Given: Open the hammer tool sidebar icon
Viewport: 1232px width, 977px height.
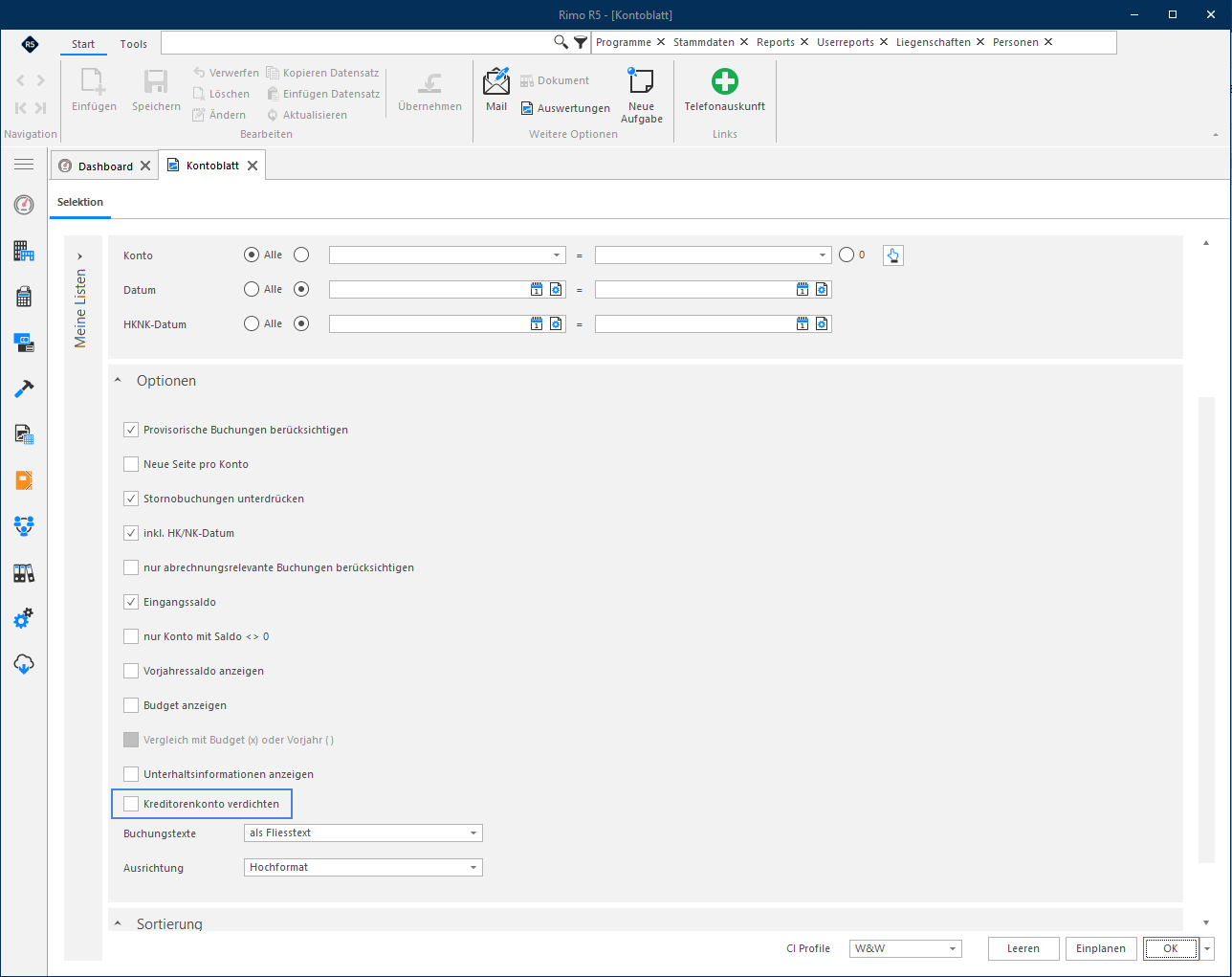Looking at the screenshot, I should (x=24, y=389).
